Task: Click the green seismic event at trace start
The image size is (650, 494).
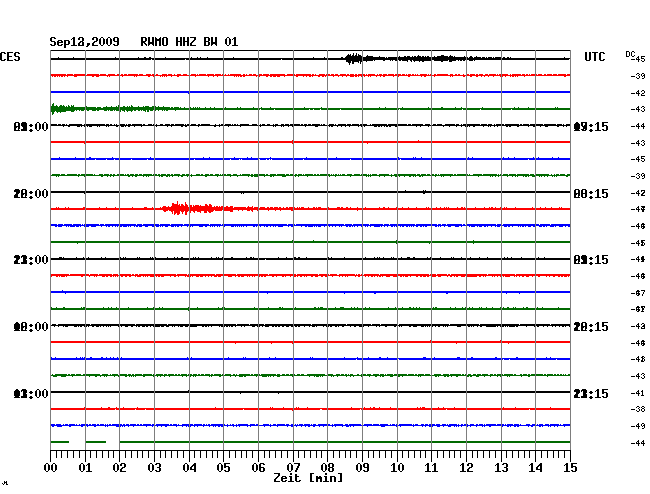Action: [62, 109]
